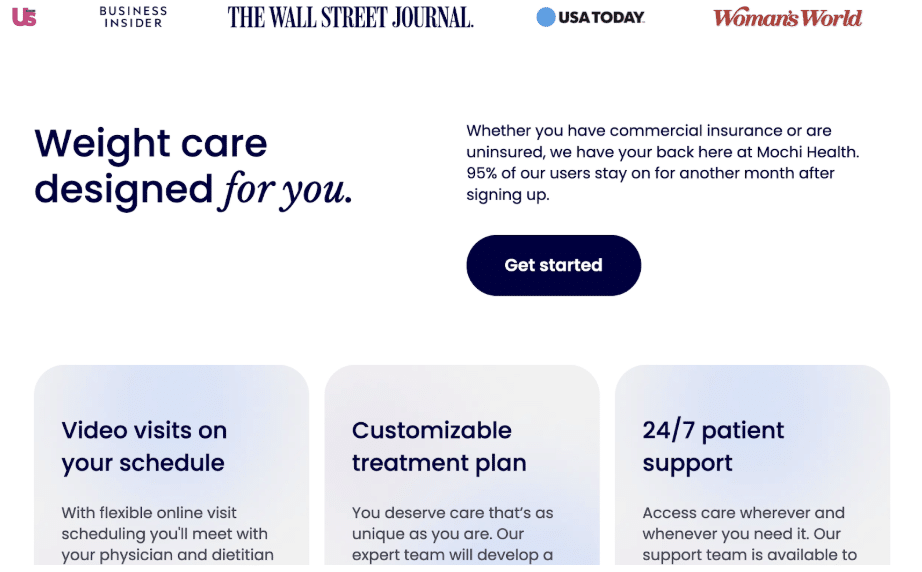Click the Get started button
The image size is (922, 572).
coord(553,265)
